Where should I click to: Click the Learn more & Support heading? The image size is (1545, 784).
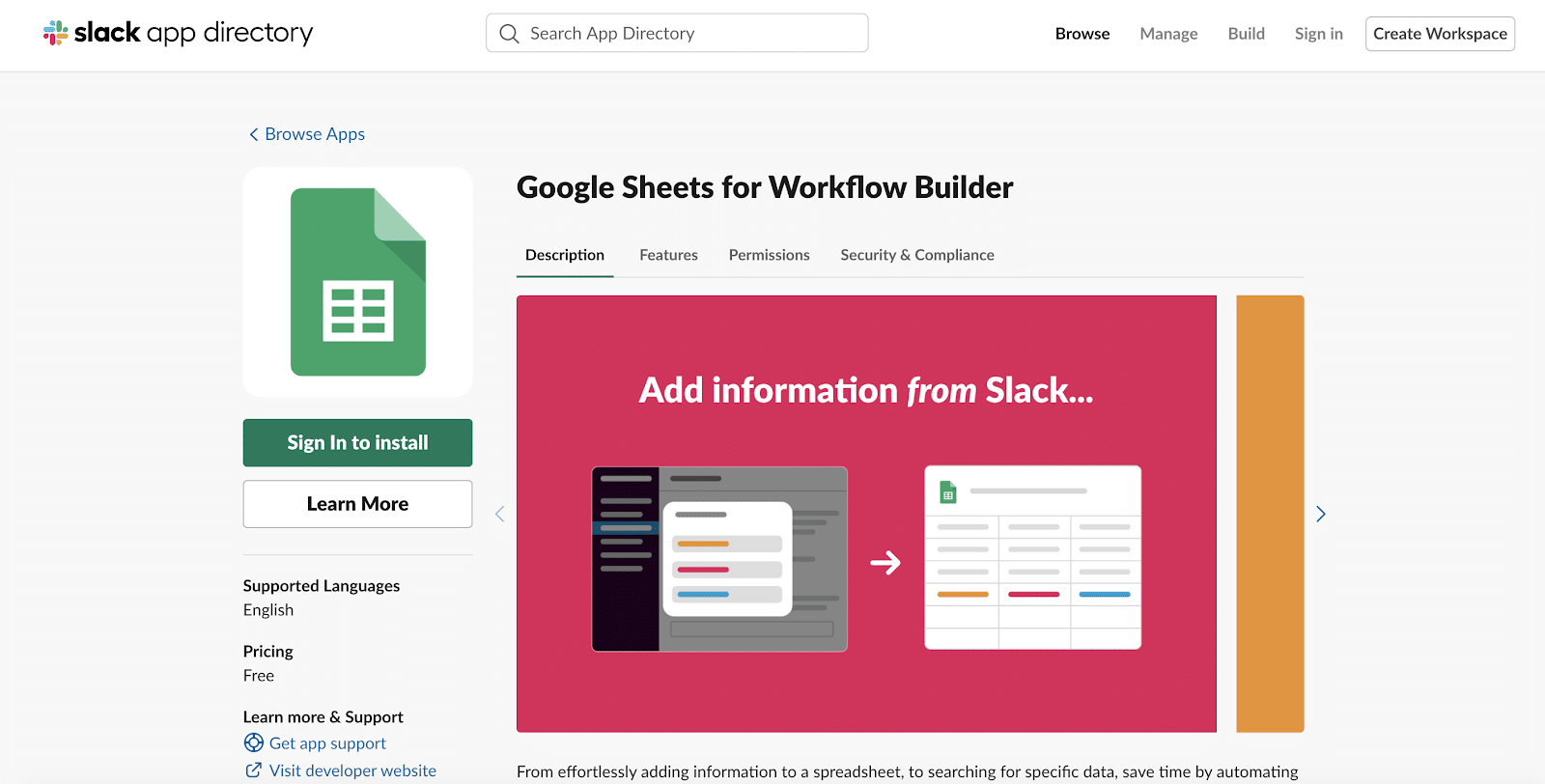[x=323, y=717]
